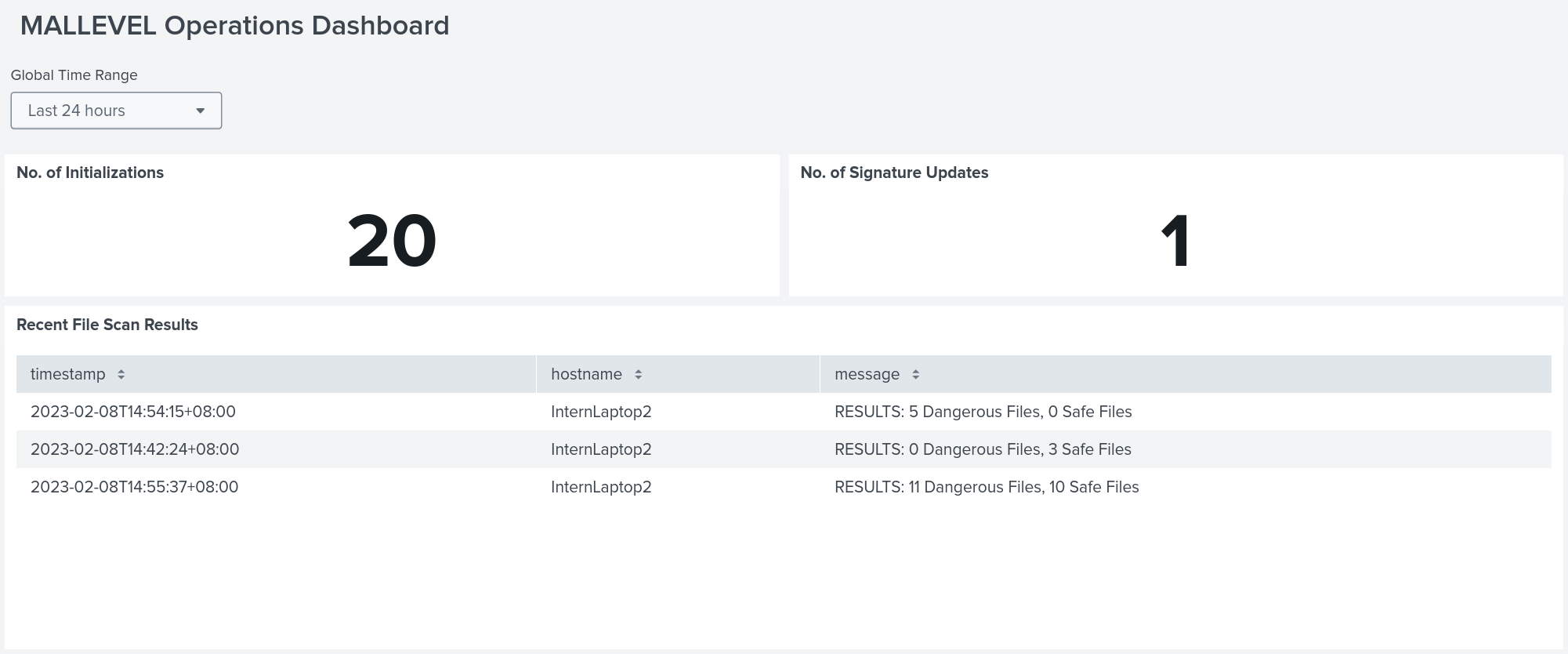Screen dimensions: 1568x654
Task: Click the caret arrow in time range picker
Action: (200, 111)
